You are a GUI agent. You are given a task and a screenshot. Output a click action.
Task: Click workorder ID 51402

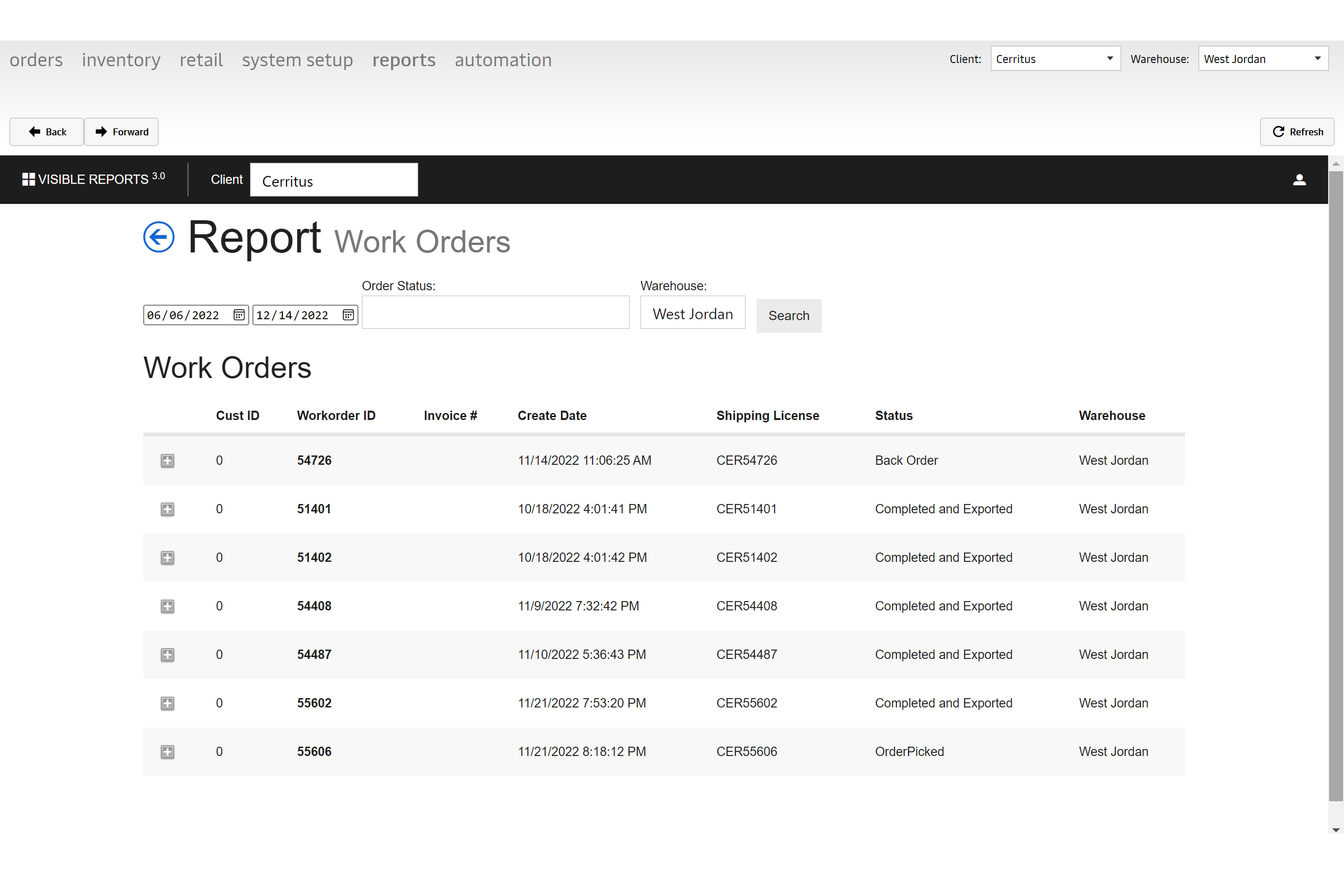(314, 558)
